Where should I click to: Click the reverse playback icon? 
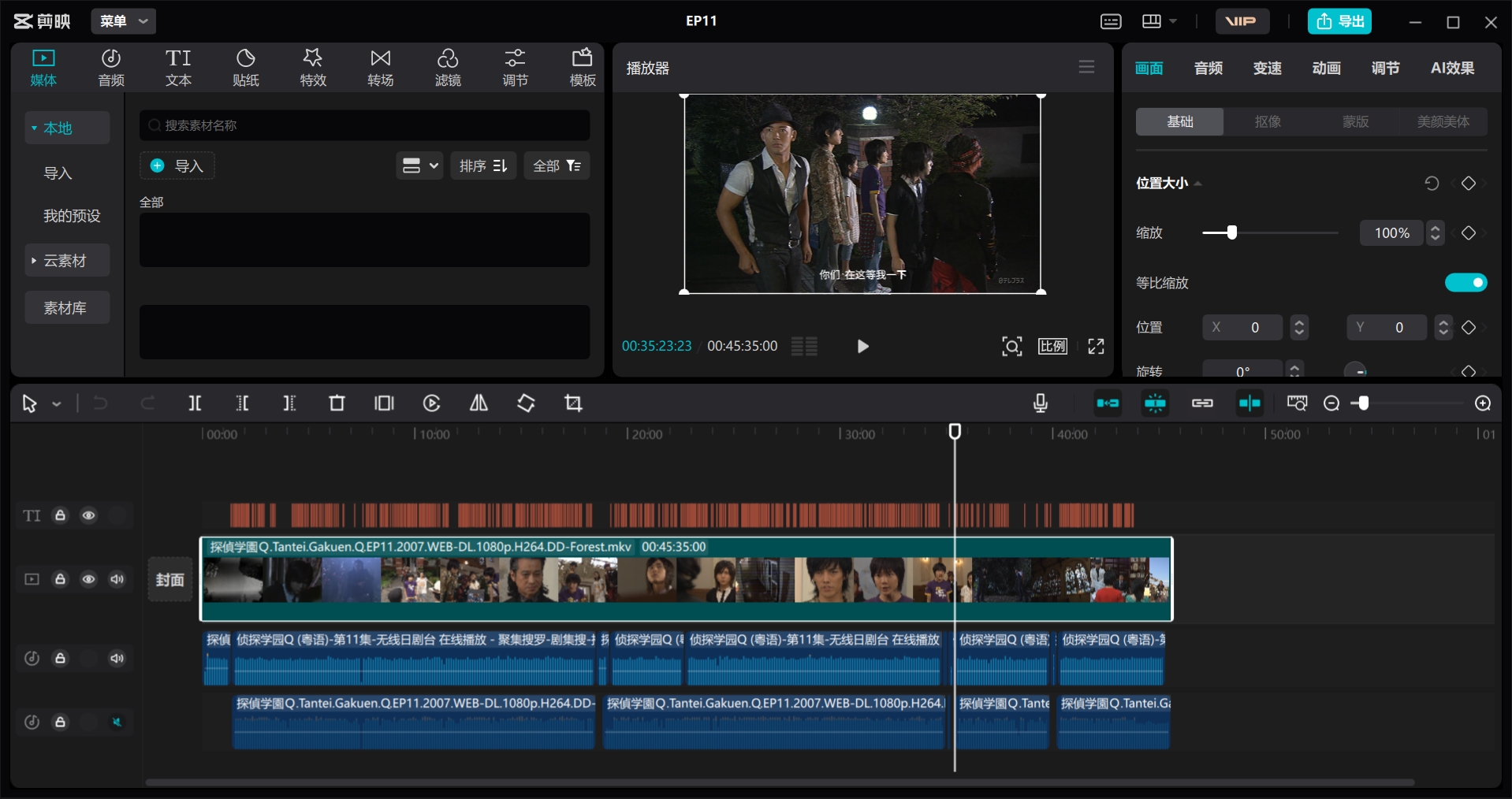(431, 403)
